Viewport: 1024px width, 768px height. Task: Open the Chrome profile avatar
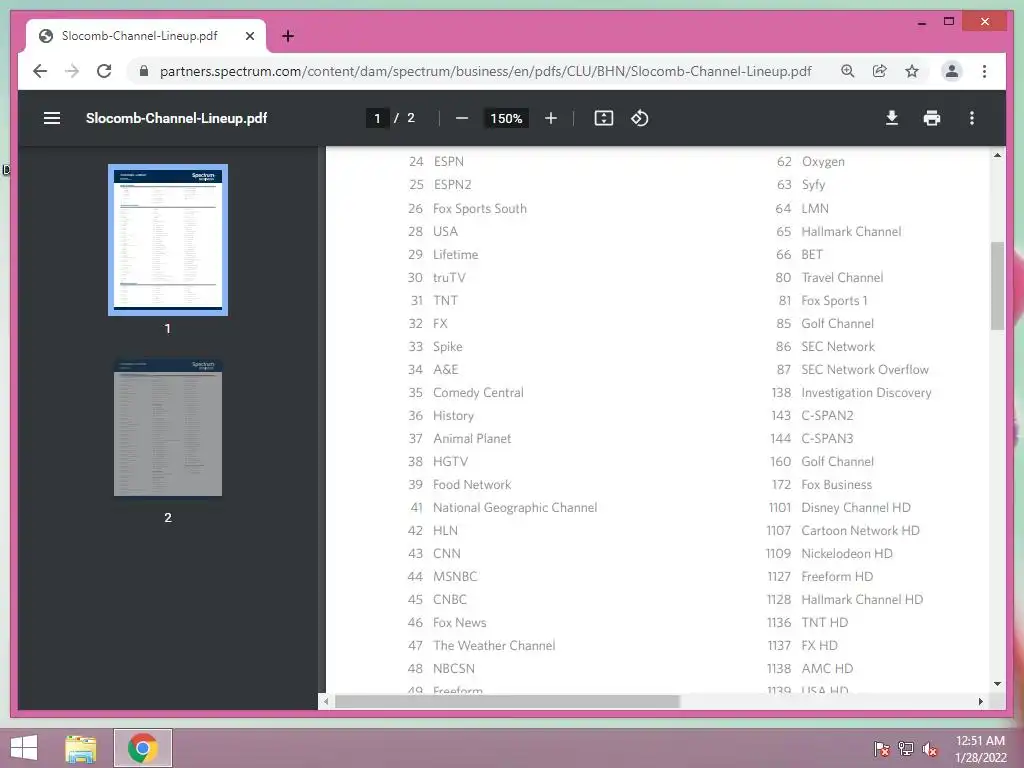coord(952,71)
